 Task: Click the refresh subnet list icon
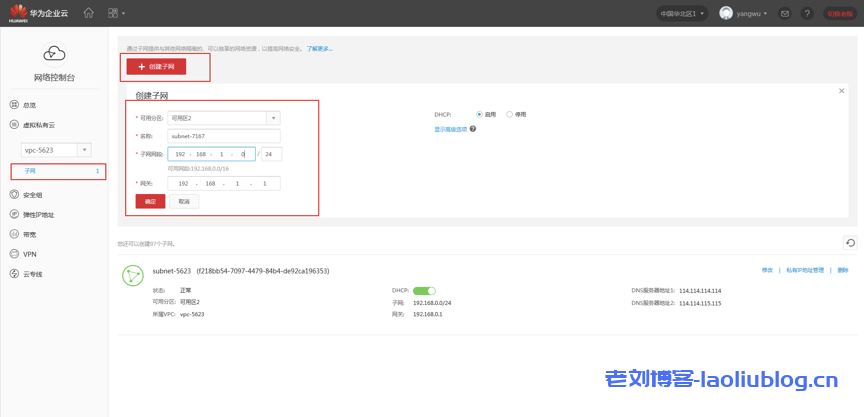tap(850, 243)
